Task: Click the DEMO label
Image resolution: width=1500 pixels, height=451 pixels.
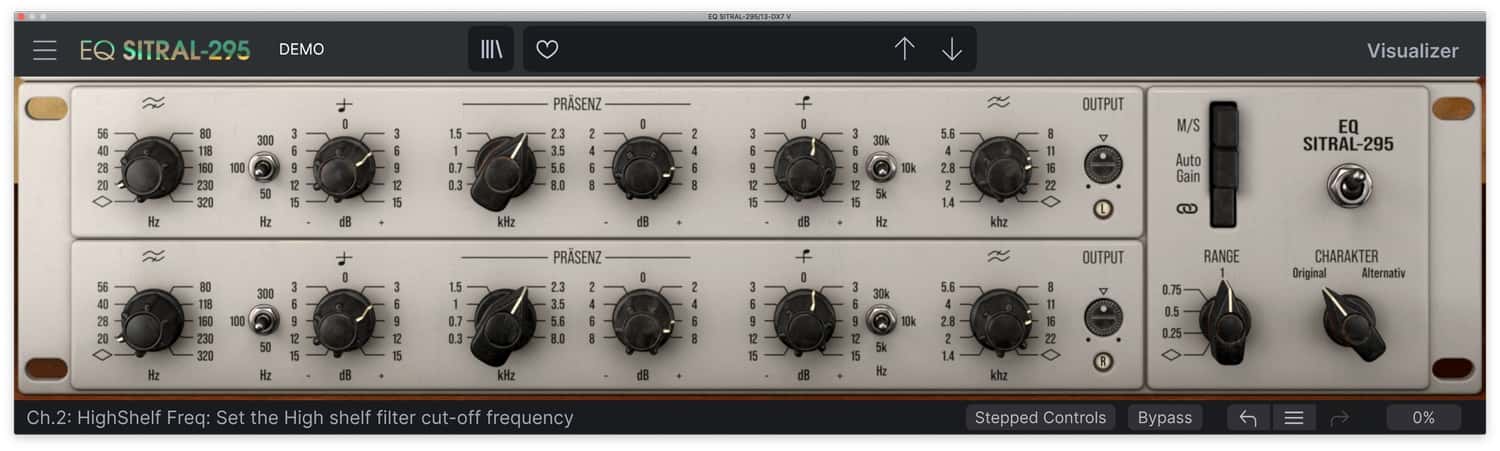Action: (301, 49)
